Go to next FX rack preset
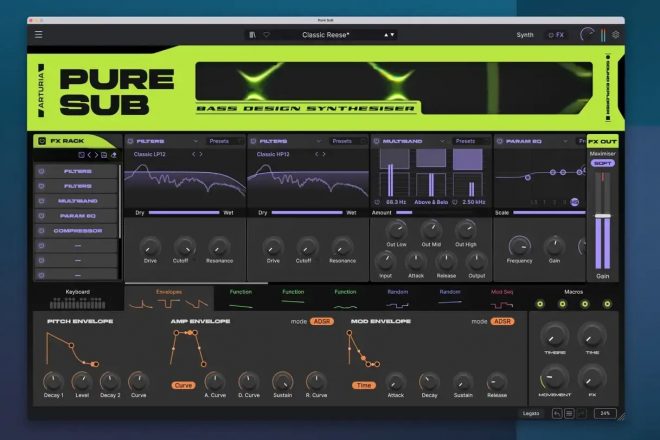 (x=96, y=155)
